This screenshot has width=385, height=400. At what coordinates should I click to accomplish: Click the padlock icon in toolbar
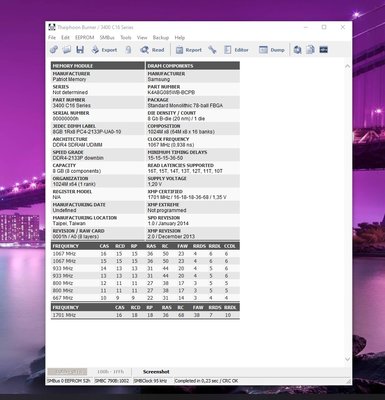pyautogui.click(x=128, y=50)
